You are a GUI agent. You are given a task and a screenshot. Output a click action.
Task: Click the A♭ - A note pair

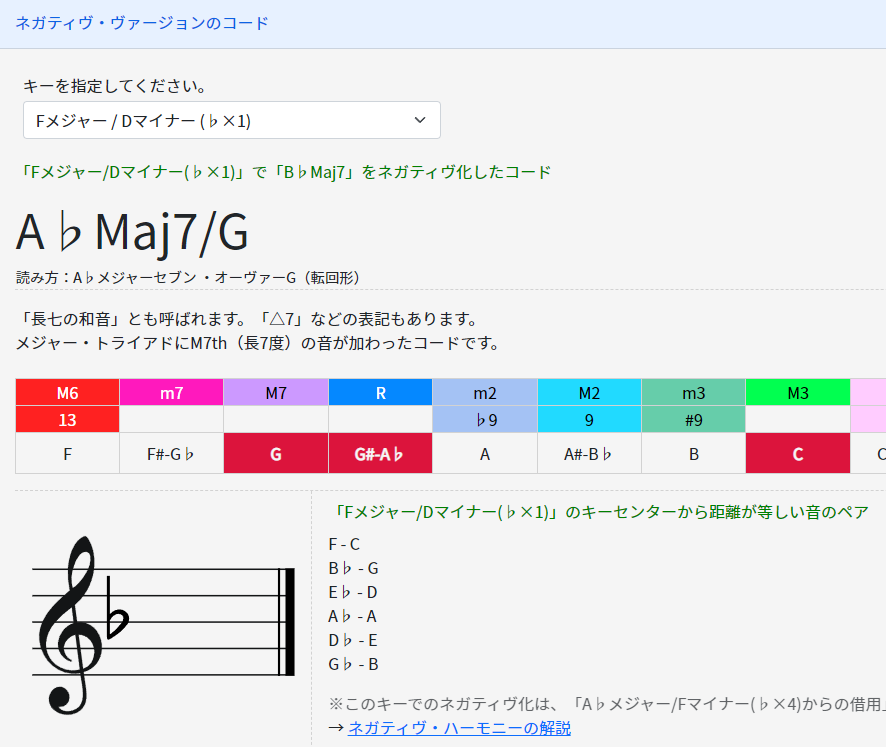pyautogui.click(x=353, y=616)
